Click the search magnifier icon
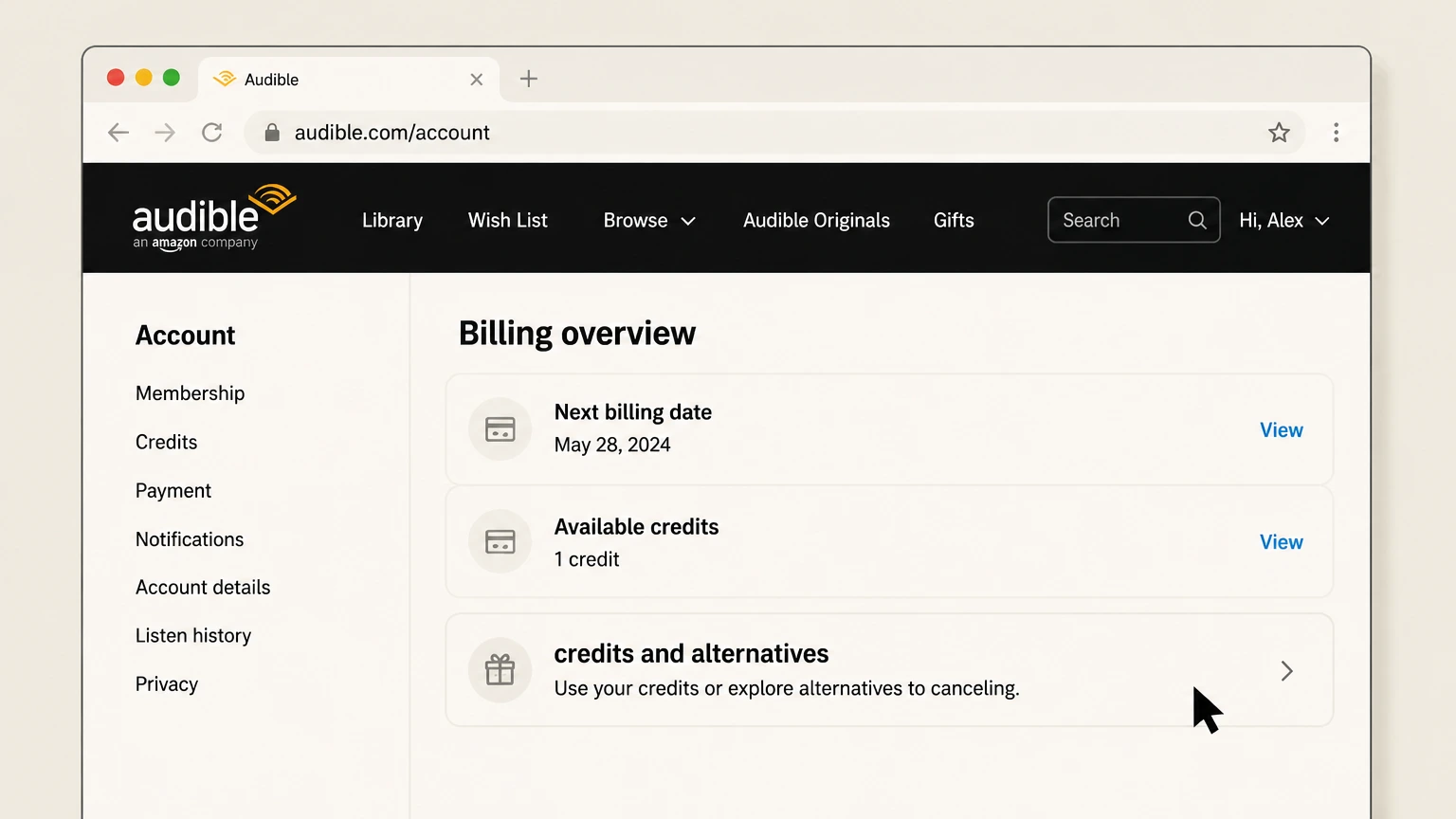 click(1197, 220)
